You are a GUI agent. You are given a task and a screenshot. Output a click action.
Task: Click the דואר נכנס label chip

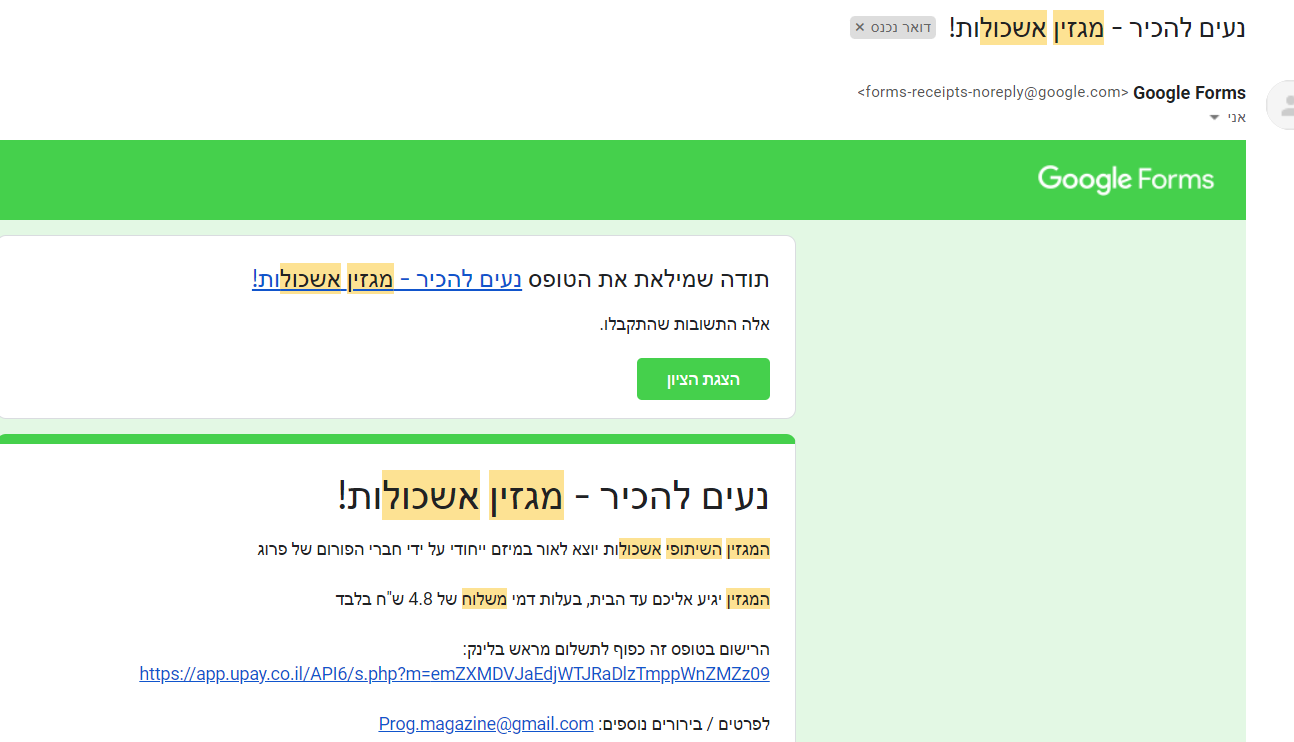(895, 27)
